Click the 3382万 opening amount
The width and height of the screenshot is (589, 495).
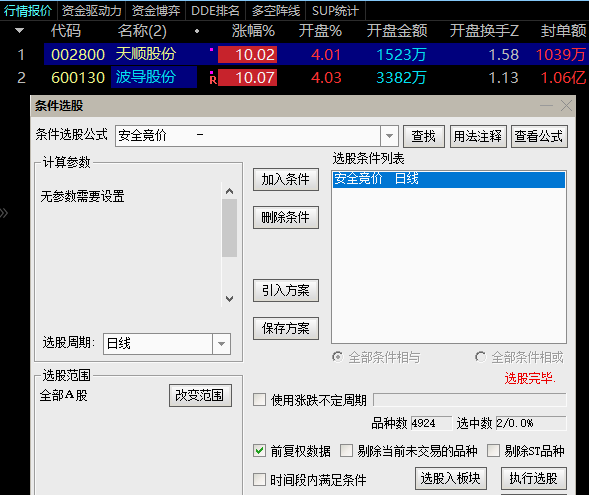401,78
